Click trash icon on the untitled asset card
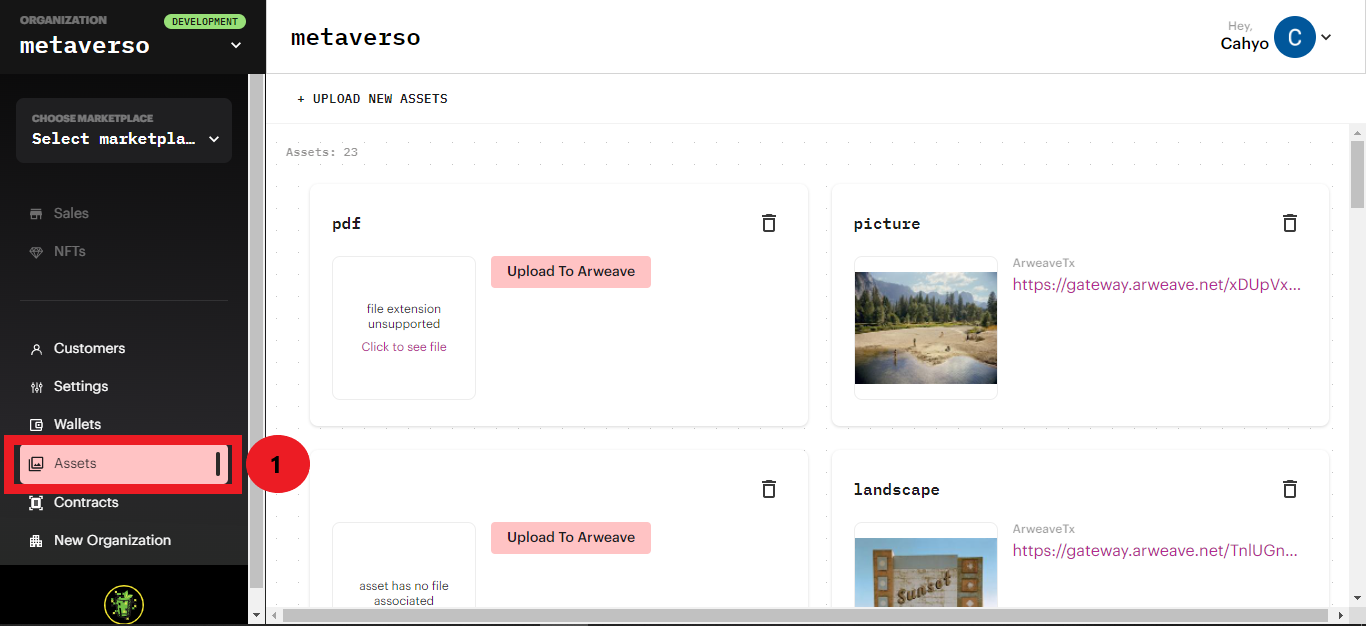 768,489
